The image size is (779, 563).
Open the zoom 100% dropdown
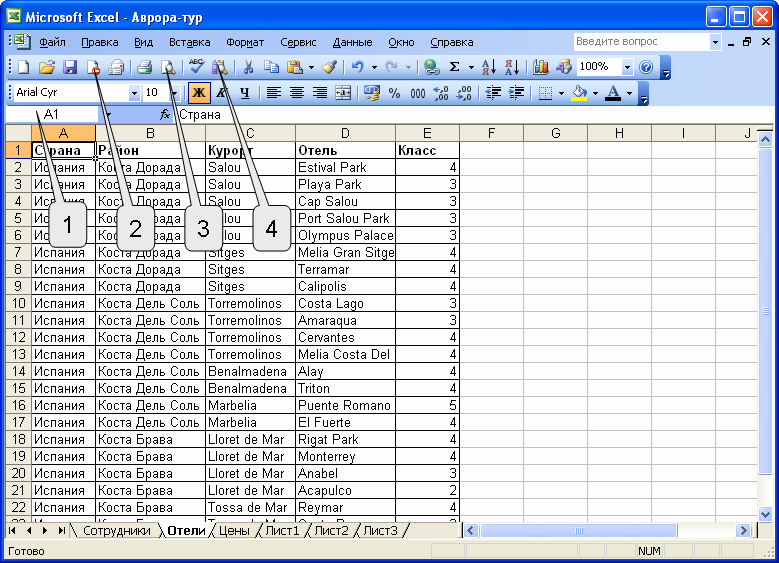click(627, 67)
